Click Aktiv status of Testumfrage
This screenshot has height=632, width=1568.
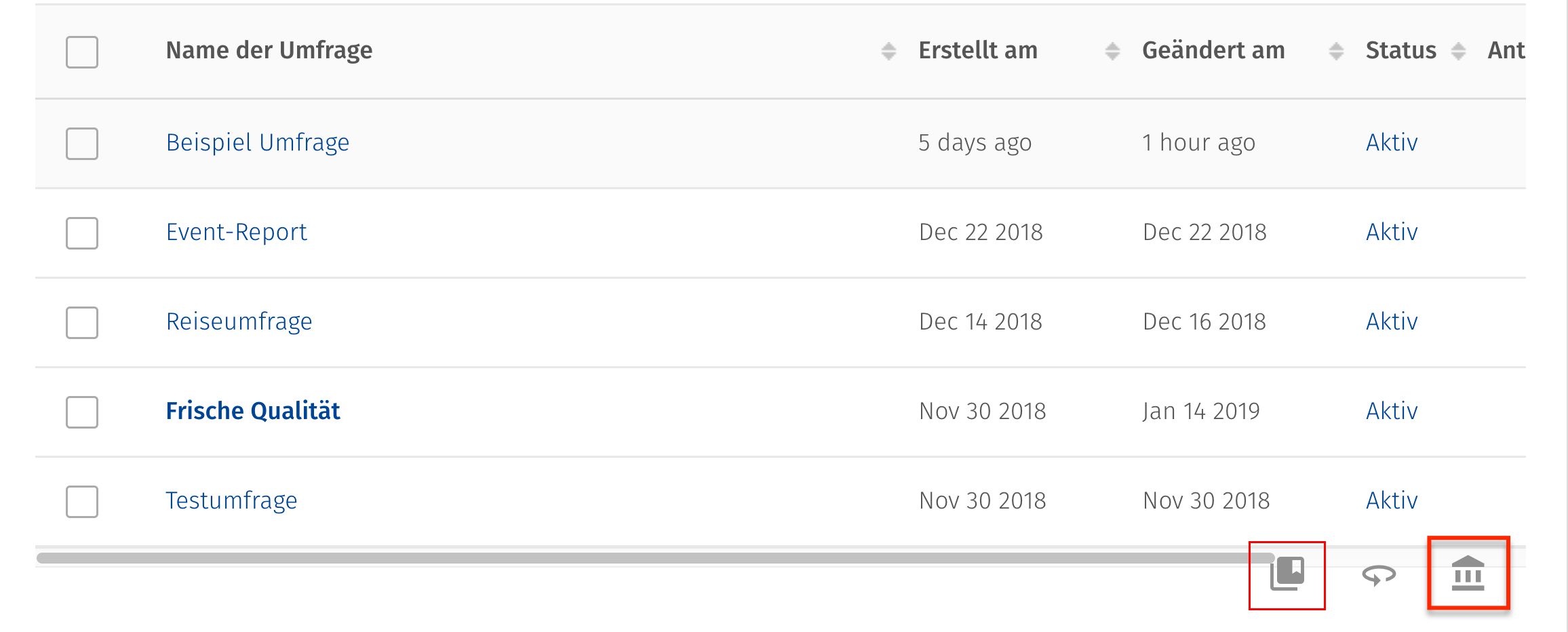coord(1391,500)
